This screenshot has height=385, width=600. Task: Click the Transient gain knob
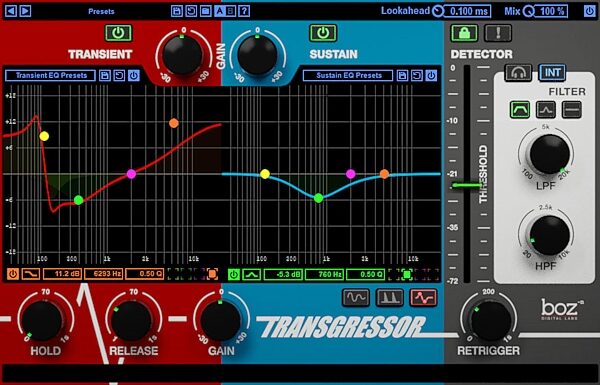click(x=183, y=55)
